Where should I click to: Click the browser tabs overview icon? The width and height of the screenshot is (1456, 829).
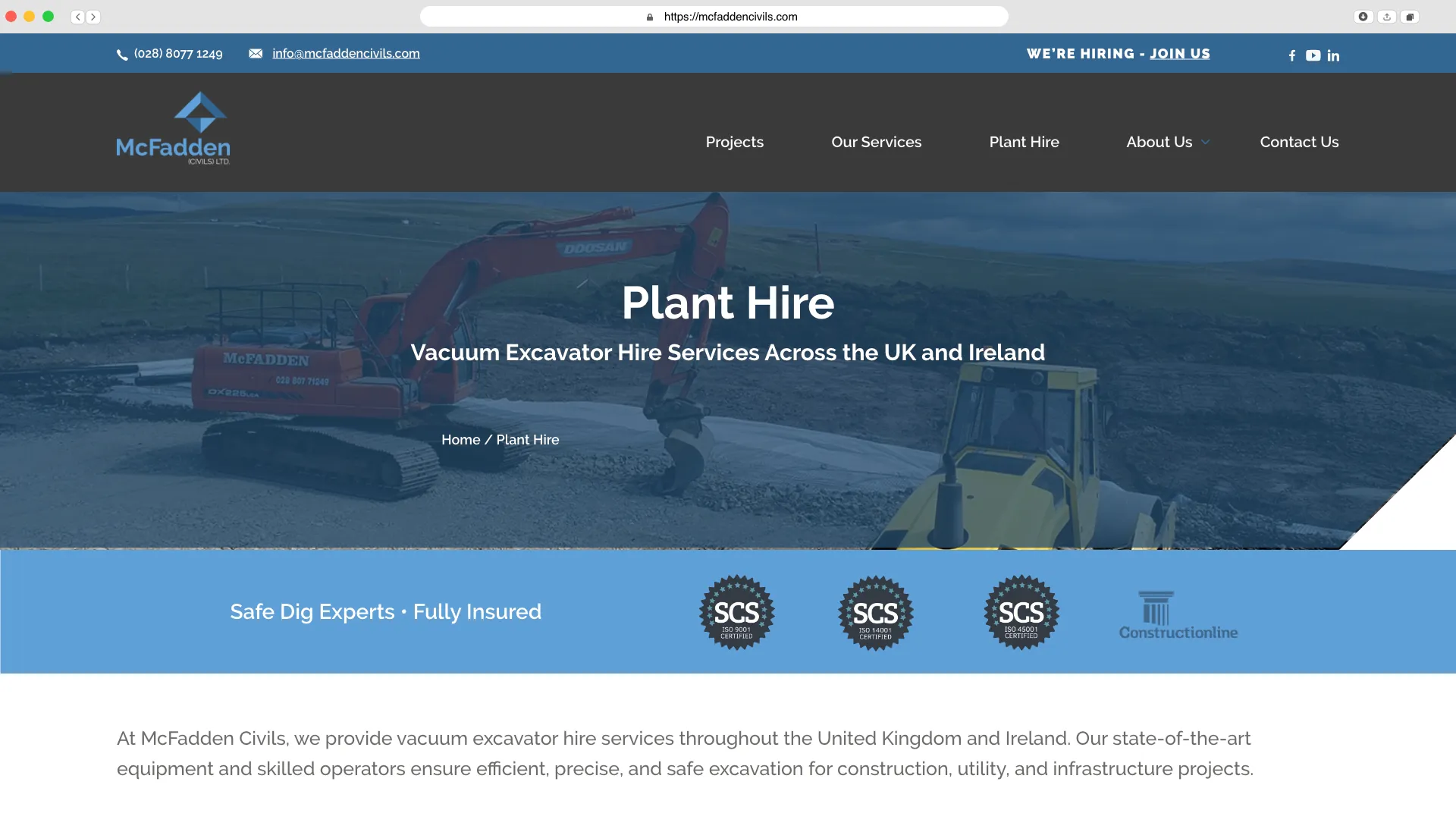1410,17
